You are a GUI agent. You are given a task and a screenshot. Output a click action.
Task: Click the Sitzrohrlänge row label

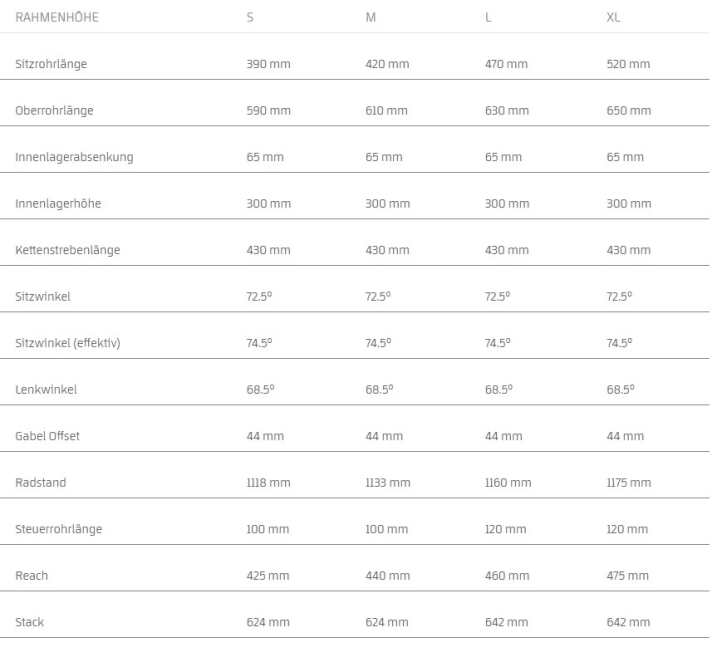tap(51, 64)
